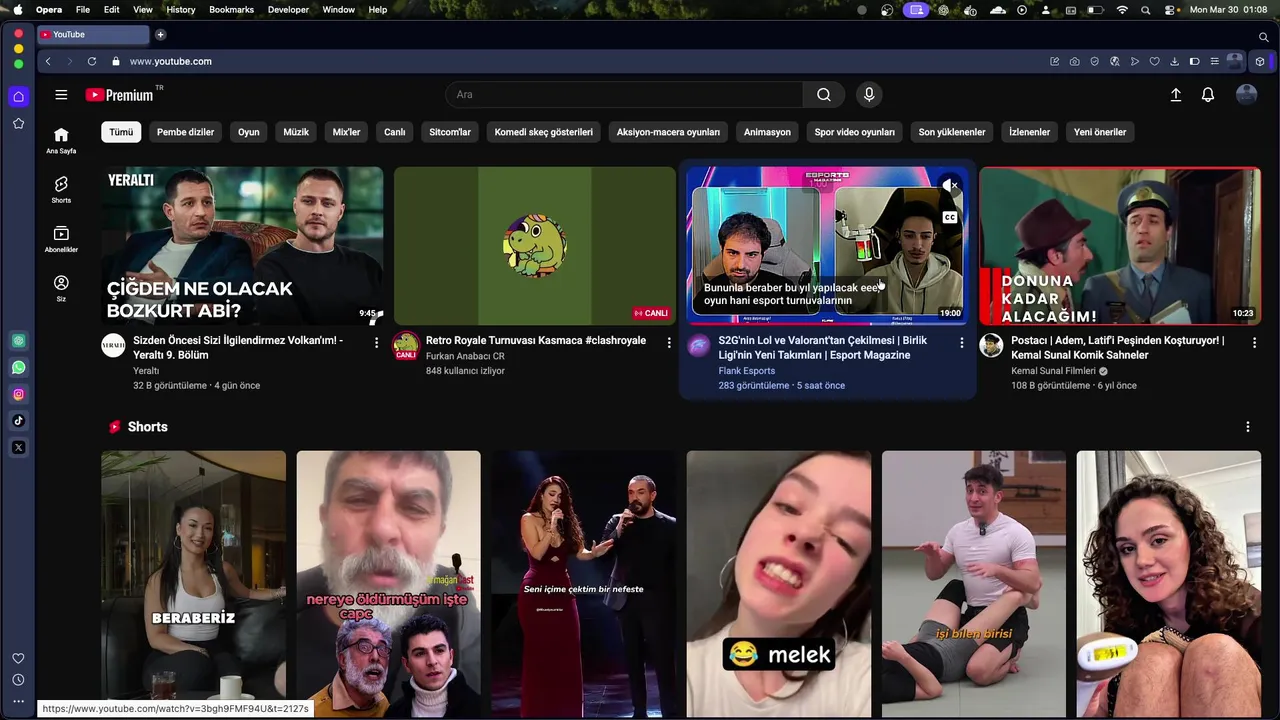1280x720 pixels.
Task: Open the Developer menu in the menu bar
Action: [x=288, y=10]
